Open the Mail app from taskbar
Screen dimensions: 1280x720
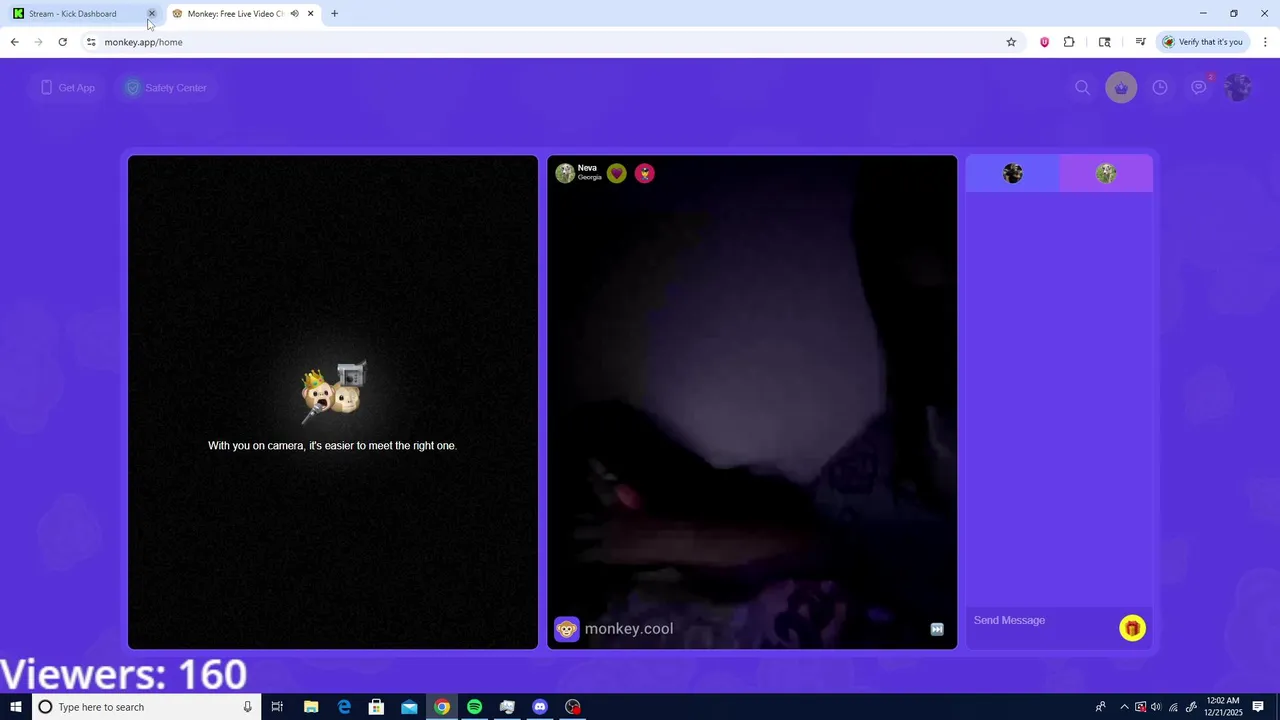tap(409, 707)
